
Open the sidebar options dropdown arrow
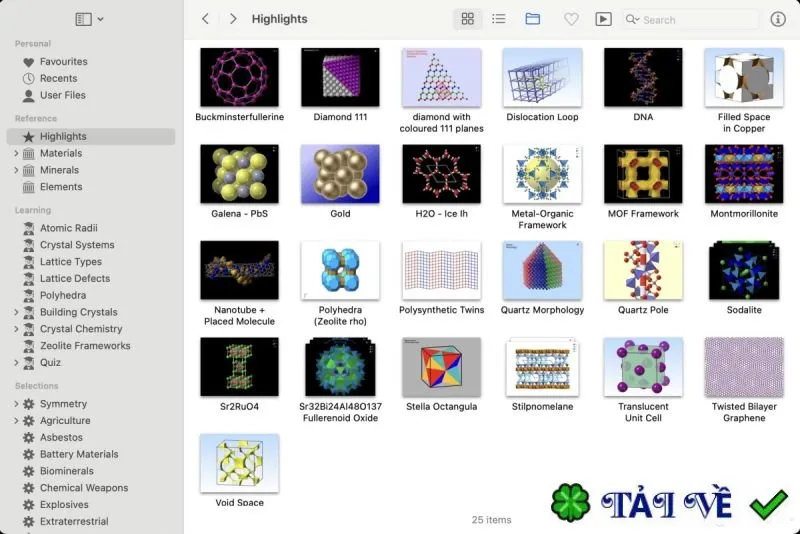pos(101,19)
